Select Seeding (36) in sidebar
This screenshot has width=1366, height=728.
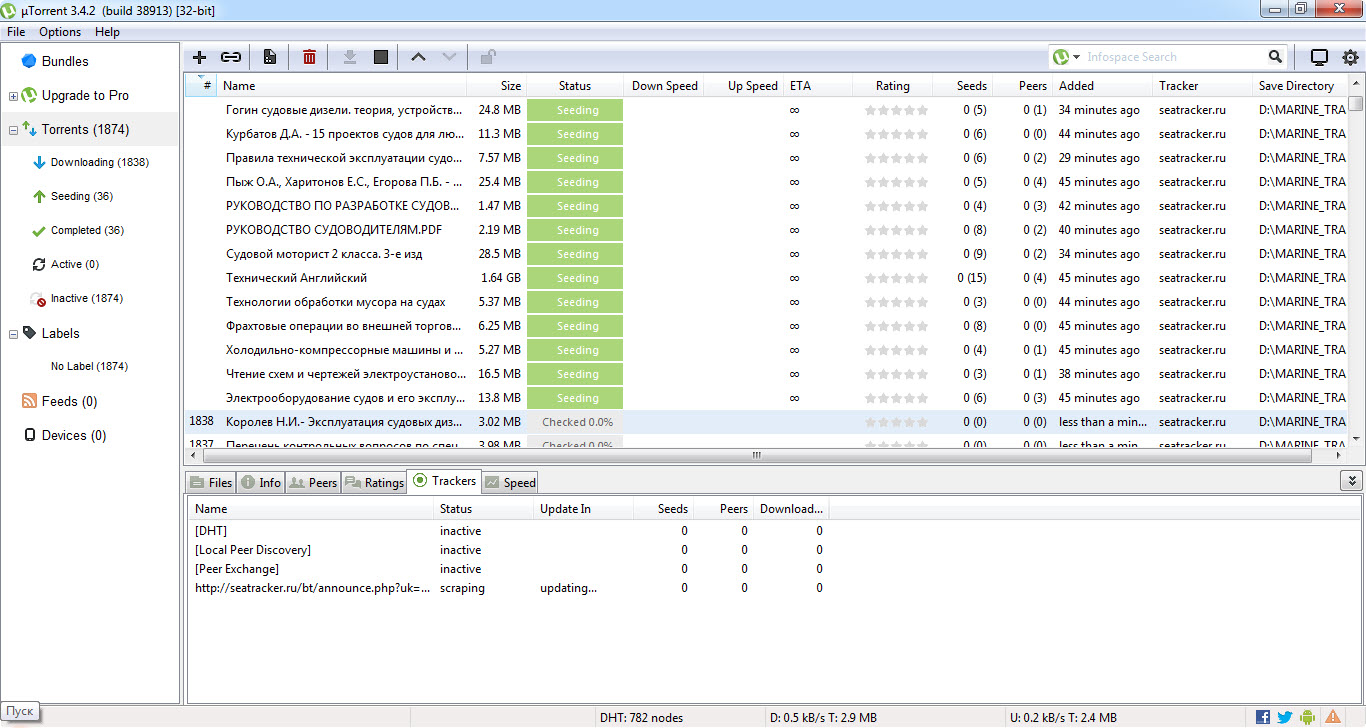81,196
